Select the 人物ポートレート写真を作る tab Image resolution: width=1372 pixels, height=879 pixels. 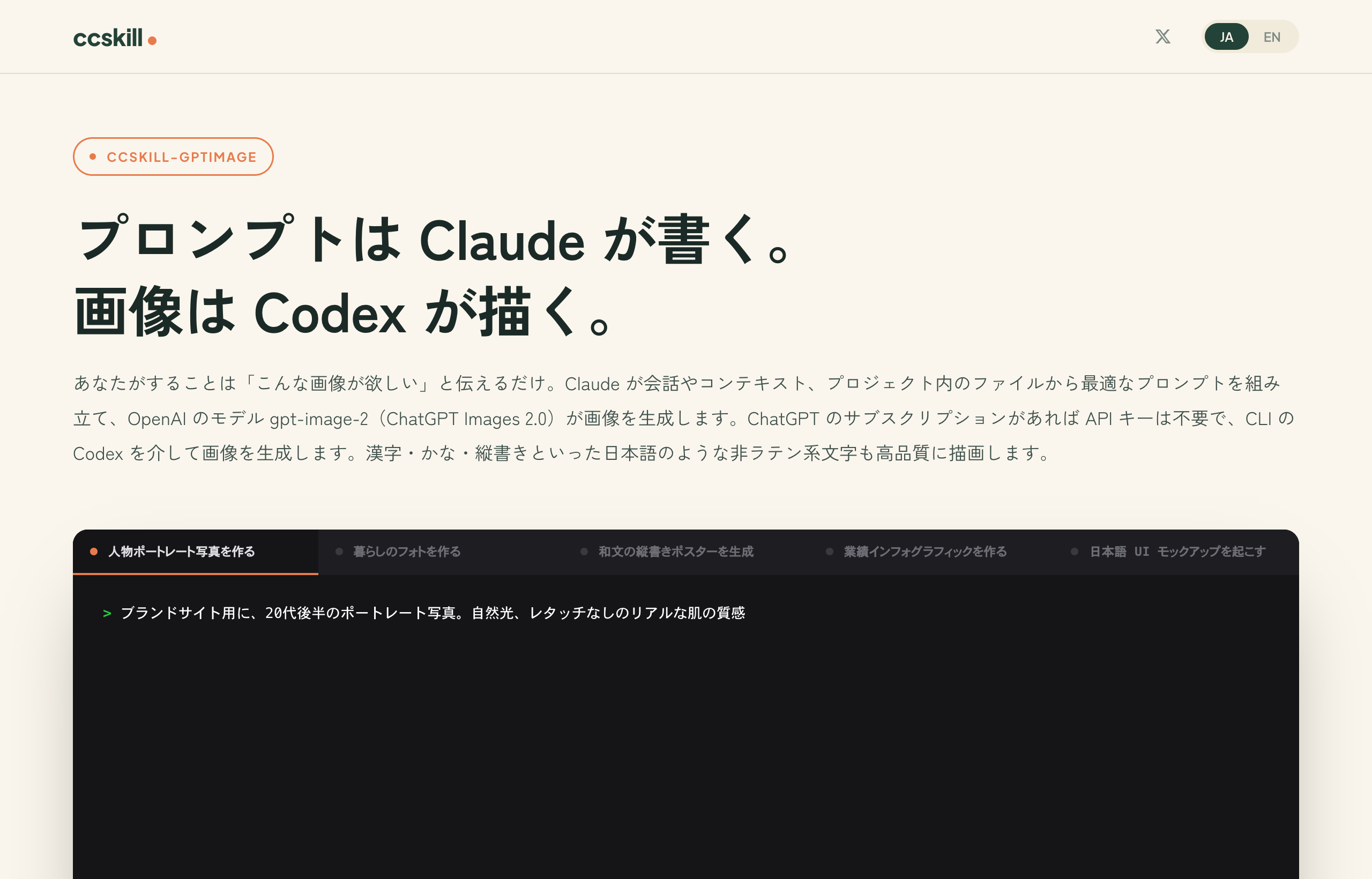click(x=195, y=552)
